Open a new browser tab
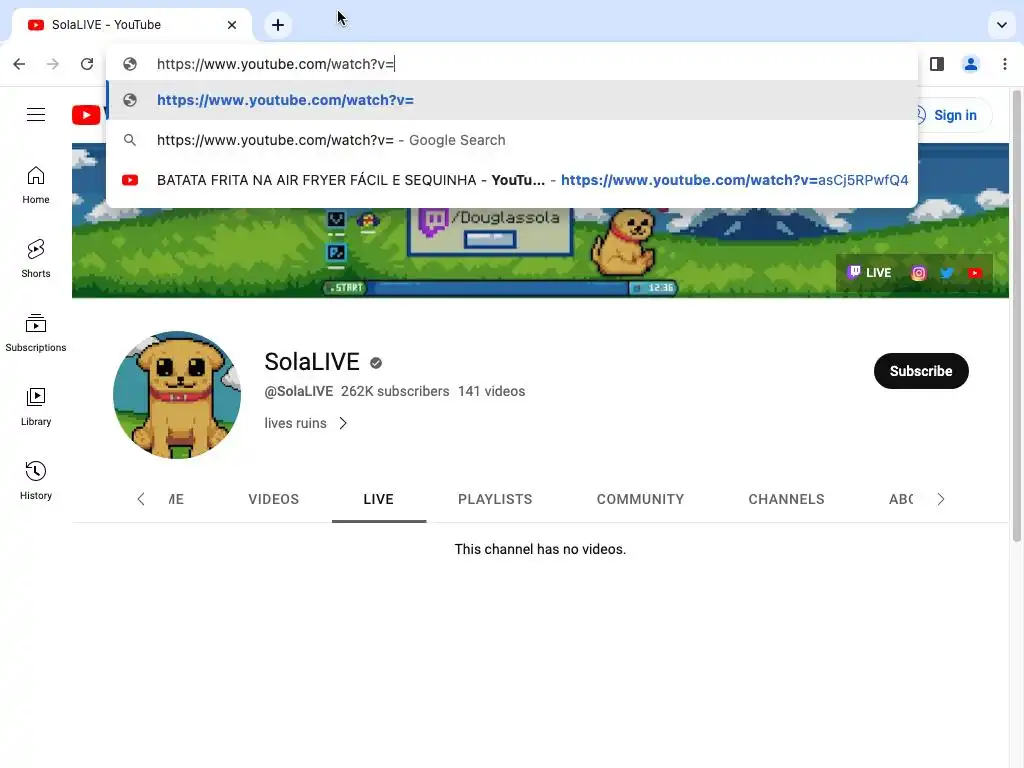The width and height of the screenshot is (1024, 768). [x=278, y=25]
